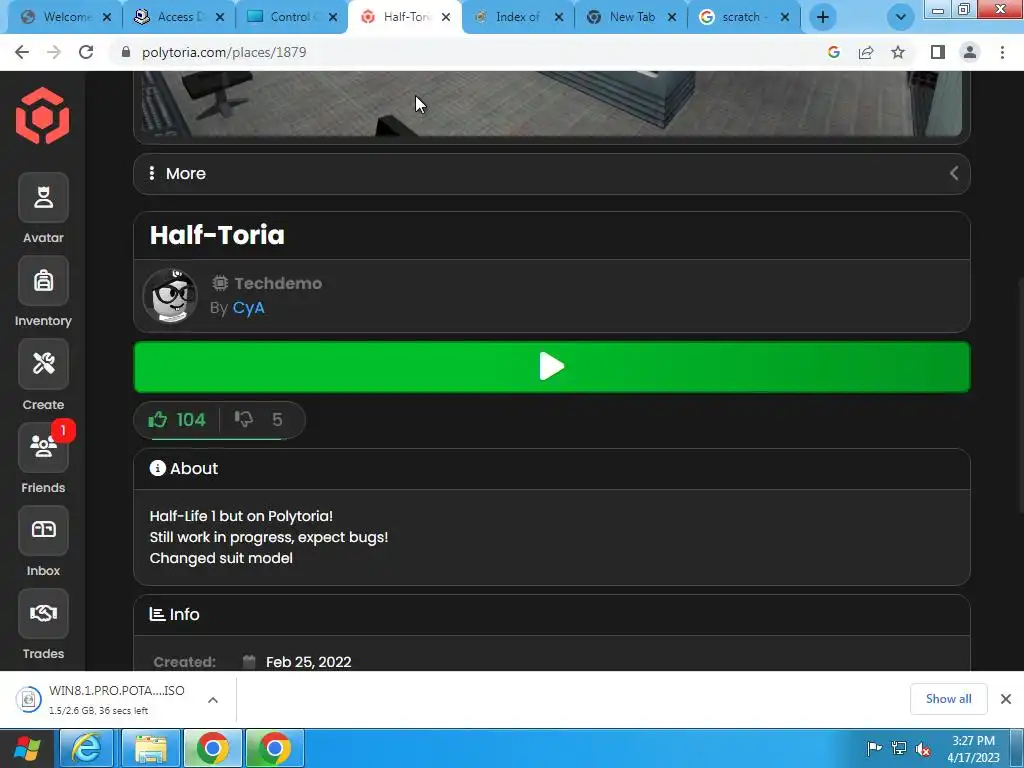Dislike the game with thumbs down

pyautogui.click(x=259, y=419)
